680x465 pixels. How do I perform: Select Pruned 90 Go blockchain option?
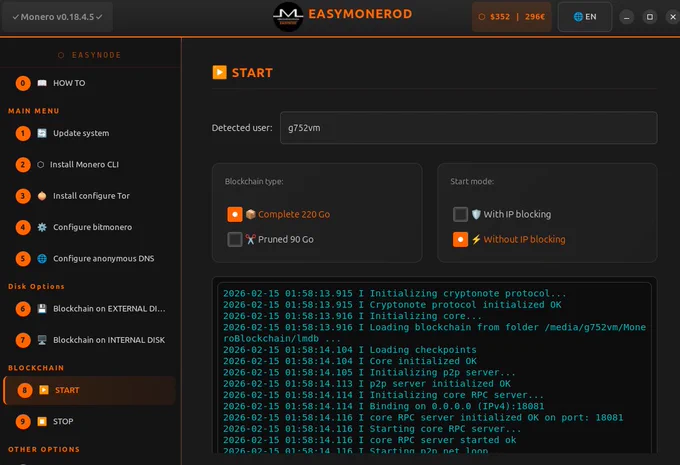click(235, 239)
